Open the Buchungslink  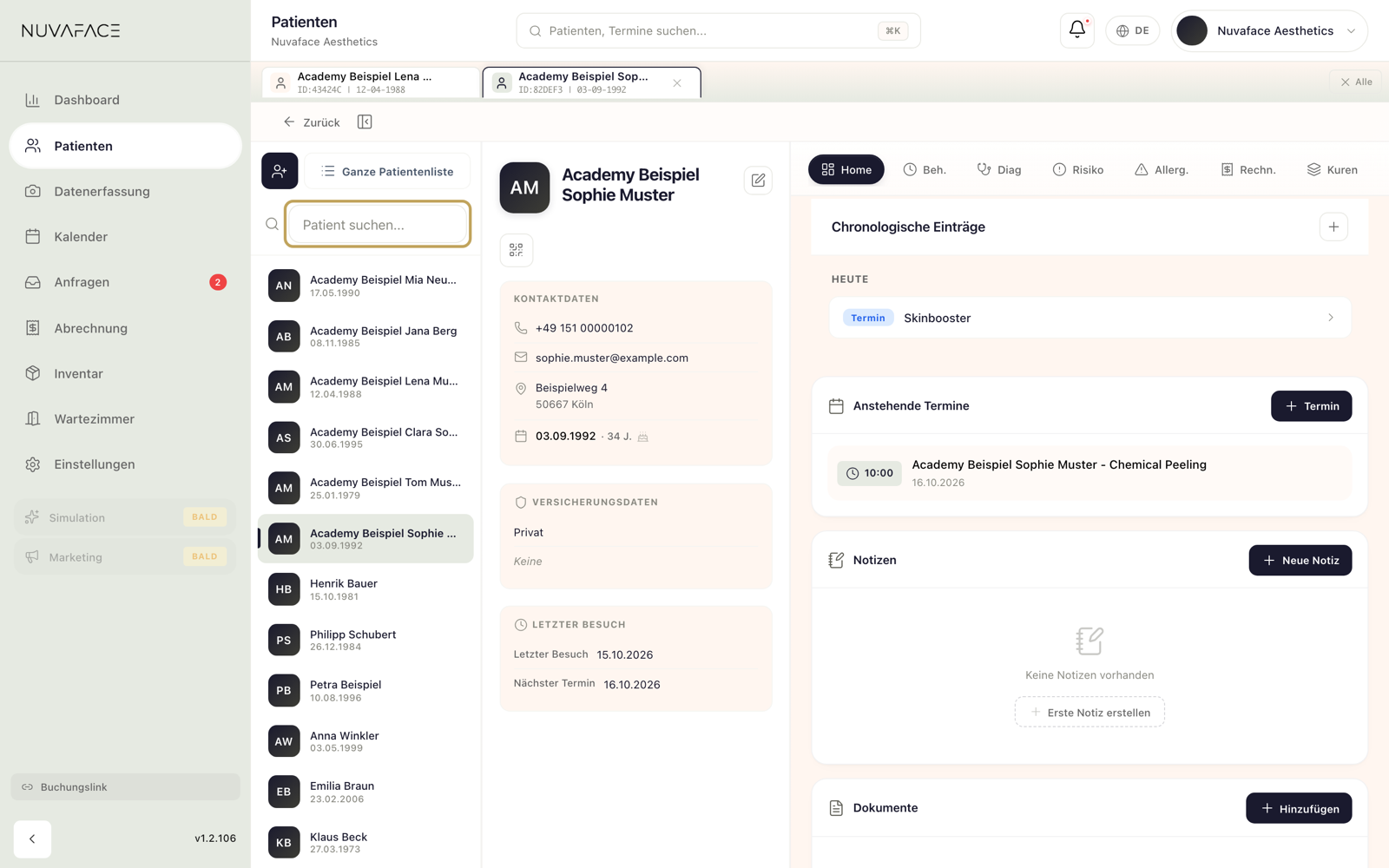(126, 787)
